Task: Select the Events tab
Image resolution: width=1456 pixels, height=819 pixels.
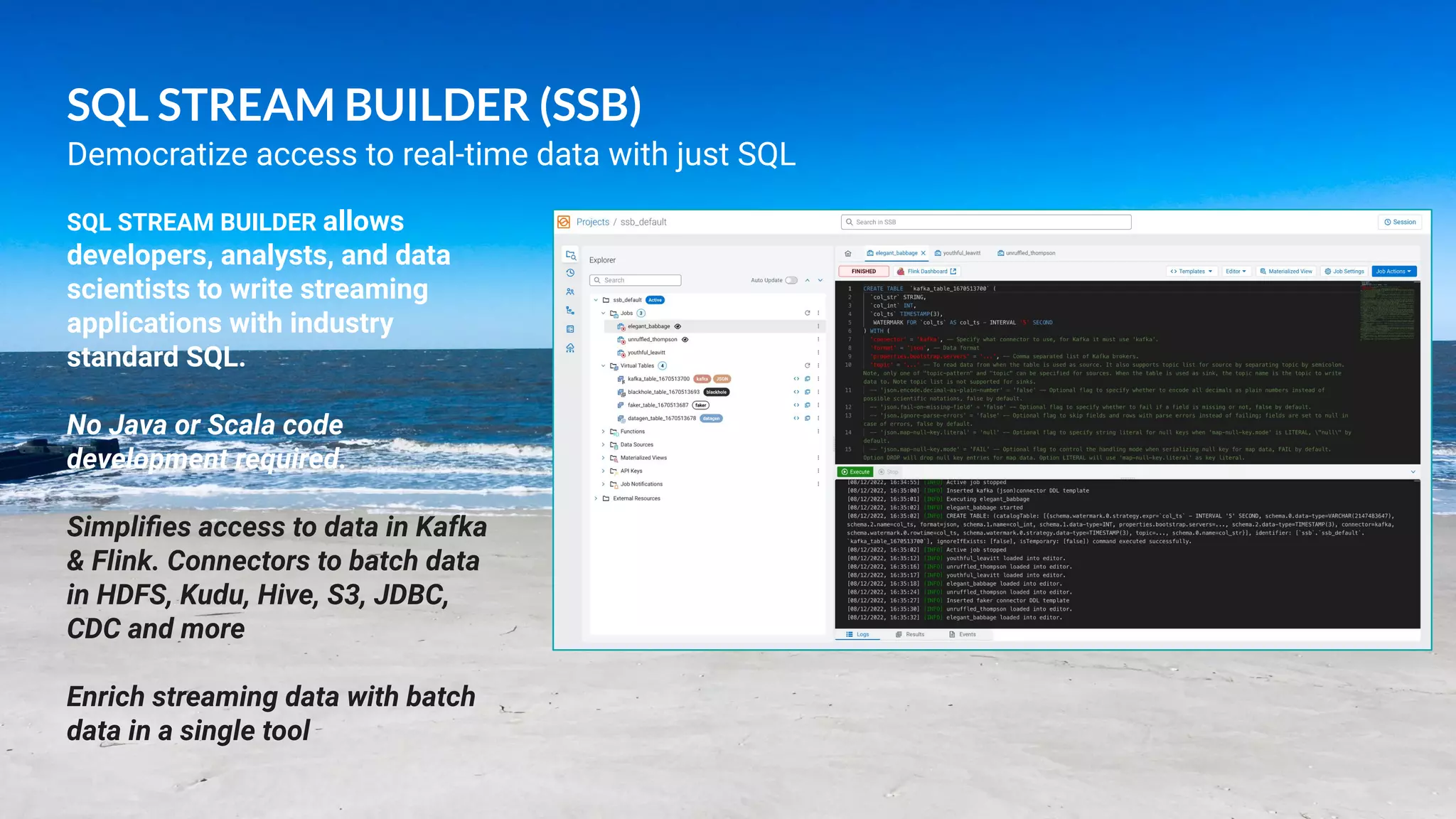Action: 963,634
